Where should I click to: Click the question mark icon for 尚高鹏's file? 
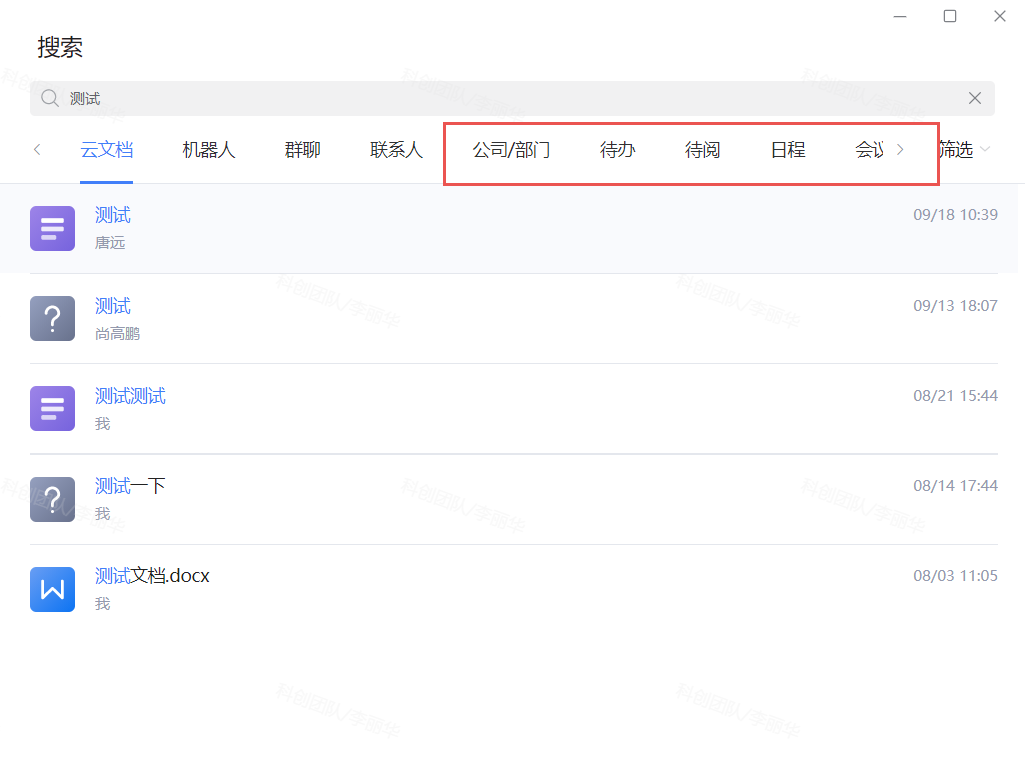[52, 318]
